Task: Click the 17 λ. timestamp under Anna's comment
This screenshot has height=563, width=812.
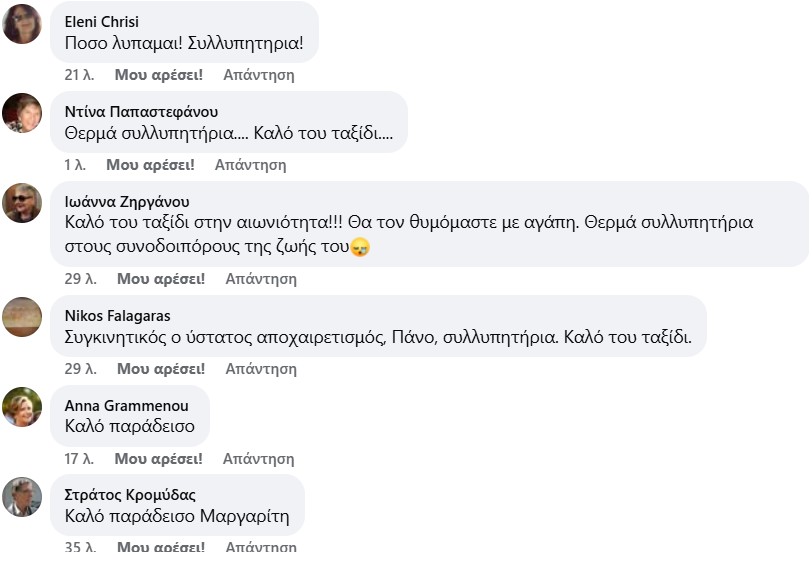Action: click(x=78, y=459)
